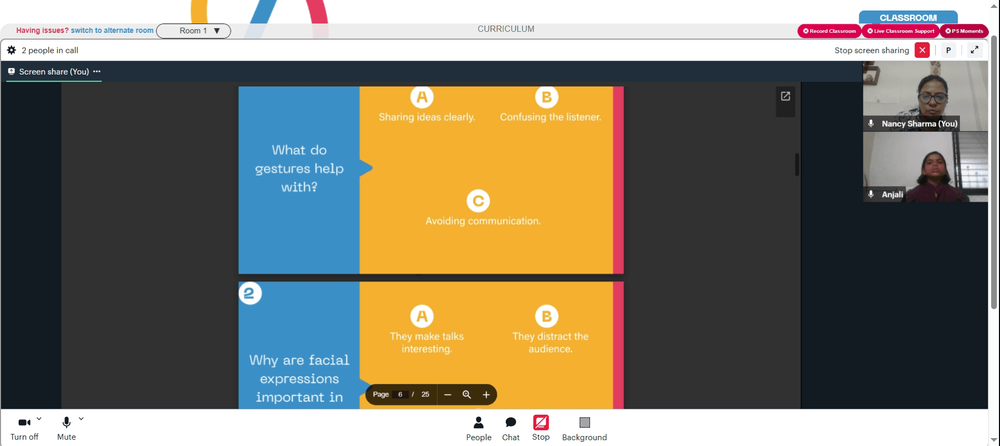Open the shared document in new window
1000x446 pixels.
pos(785,96)
